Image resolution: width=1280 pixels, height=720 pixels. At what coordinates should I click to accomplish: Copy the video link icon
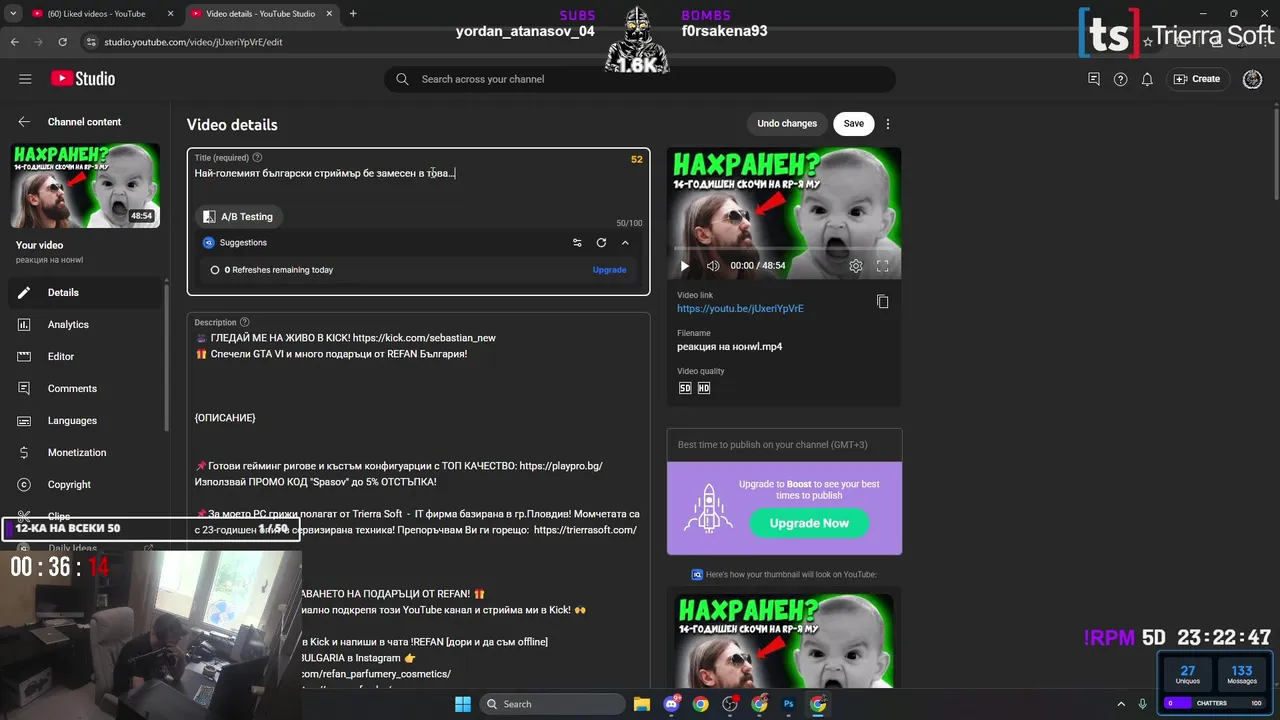coord(882,301)
